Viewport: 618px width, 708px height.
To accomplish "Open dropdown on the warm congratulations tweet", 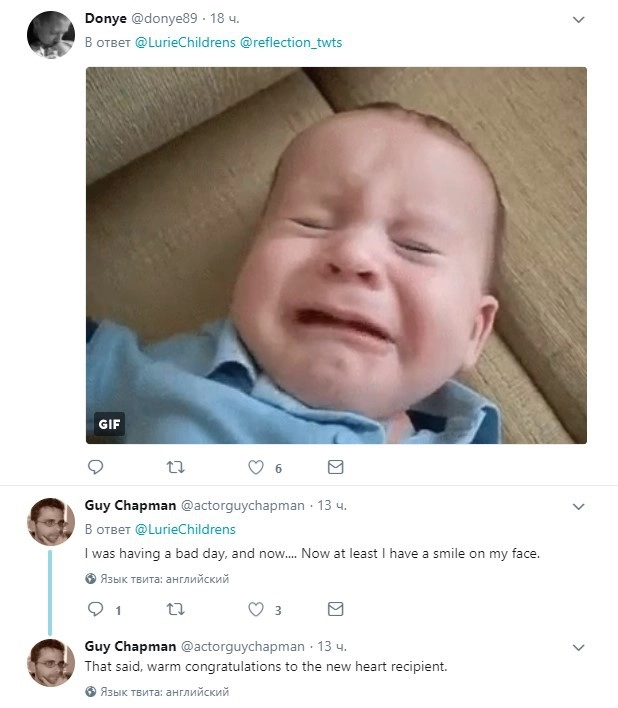I will coord(578,648).
